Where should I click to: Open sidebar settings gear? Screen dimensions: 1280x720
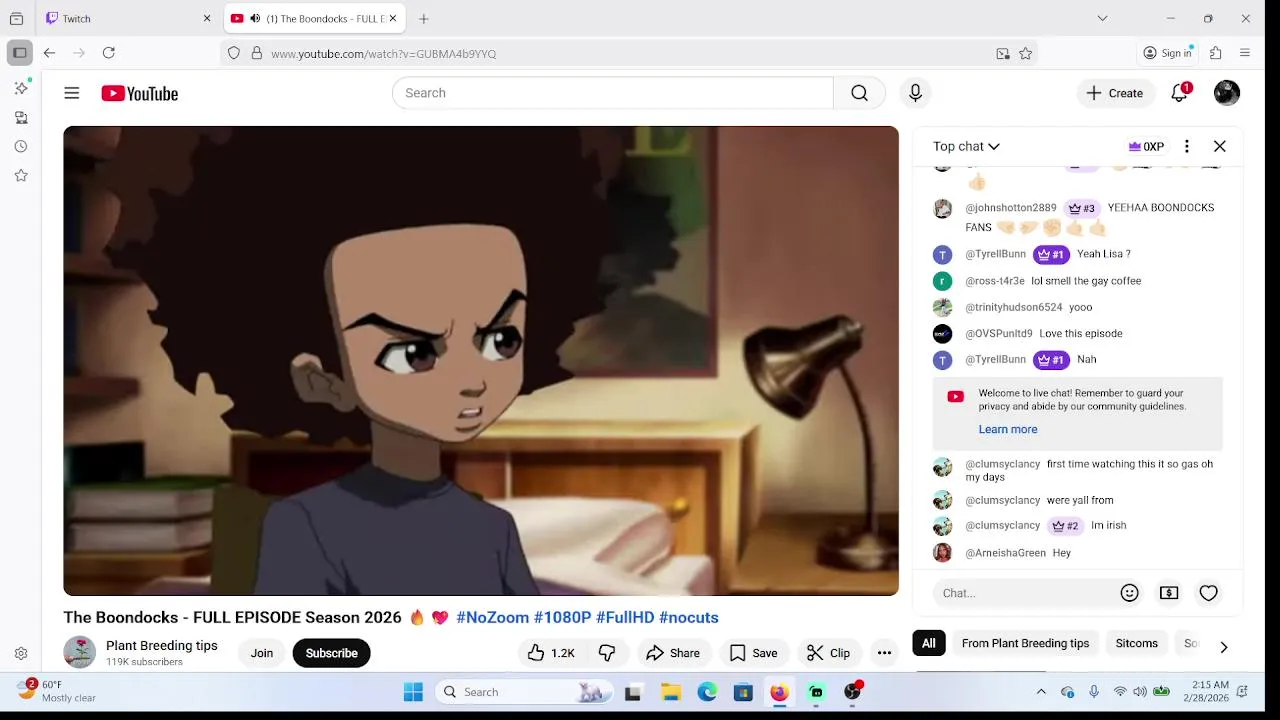point(21,653)
